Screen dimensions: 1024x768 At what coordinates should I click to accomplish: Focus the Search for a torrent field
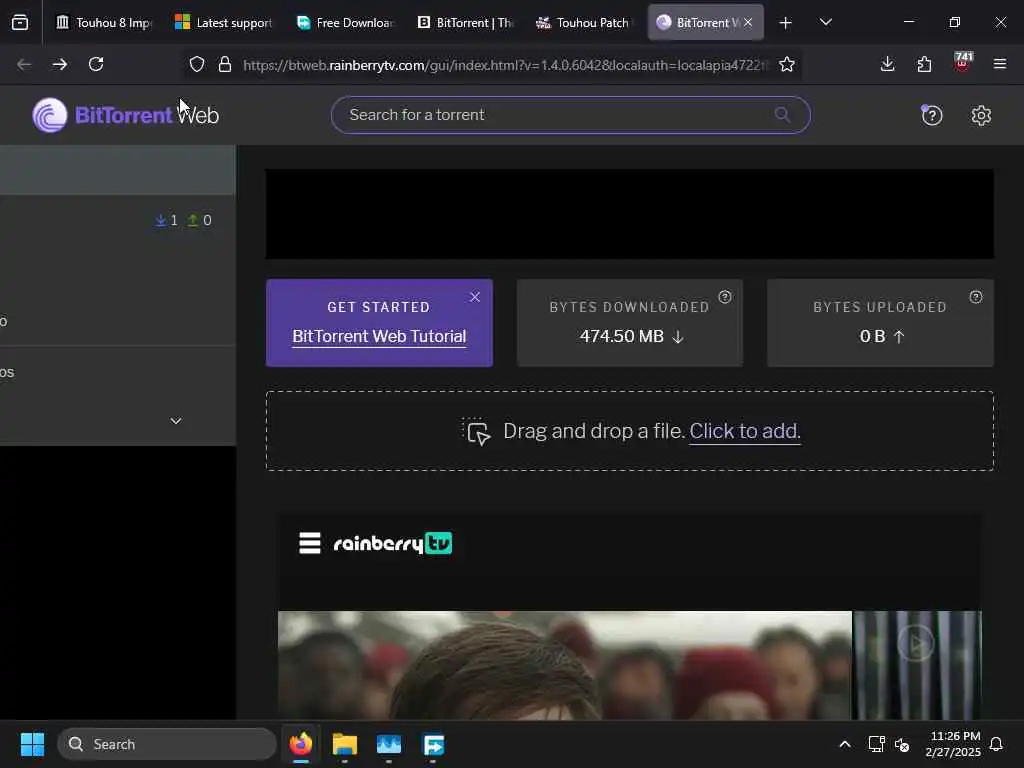click(570, 115)
